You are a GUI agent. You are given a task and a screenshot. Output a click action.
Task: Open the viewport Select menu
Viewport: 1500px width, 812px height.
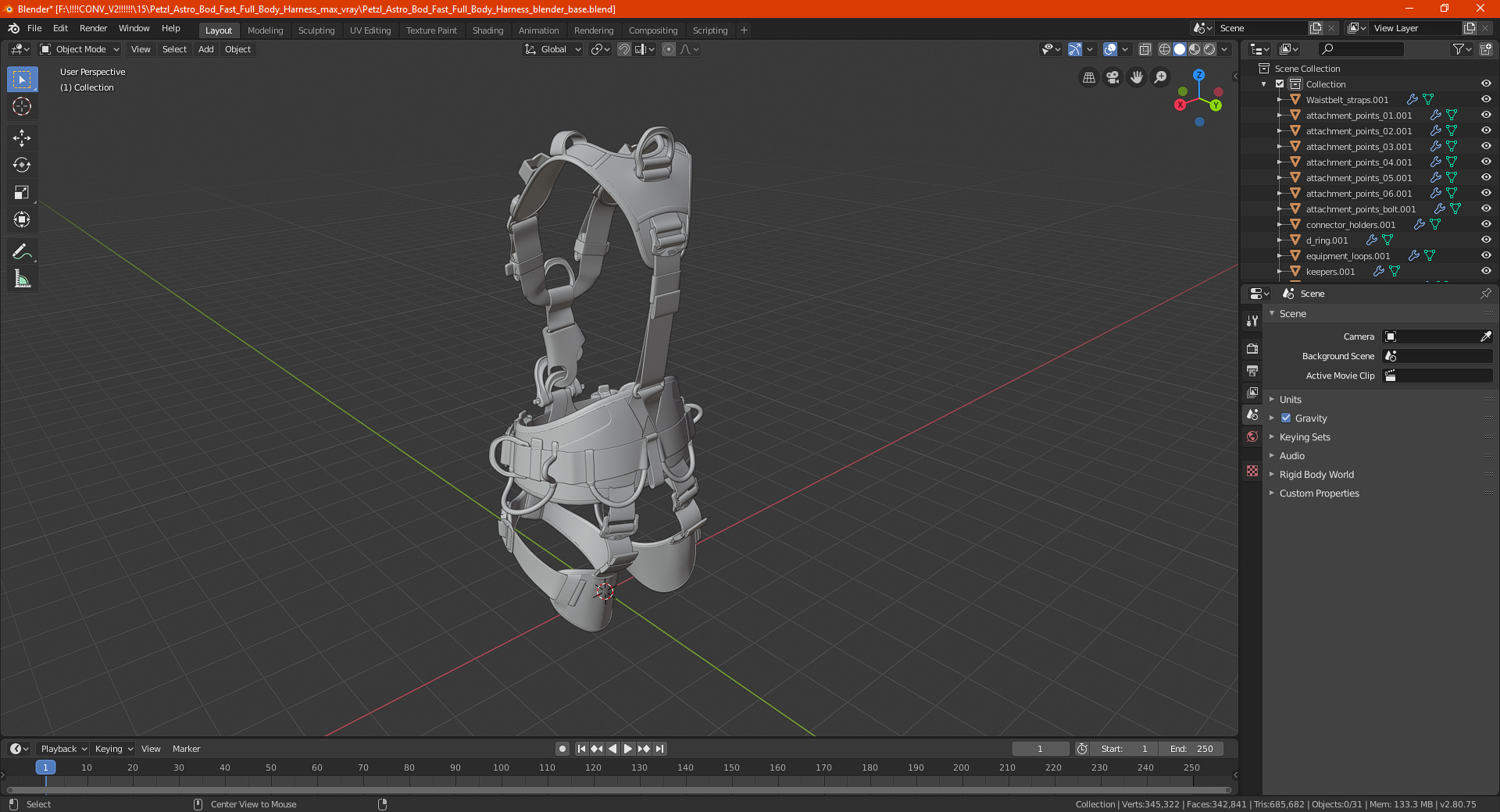point(174,49)
